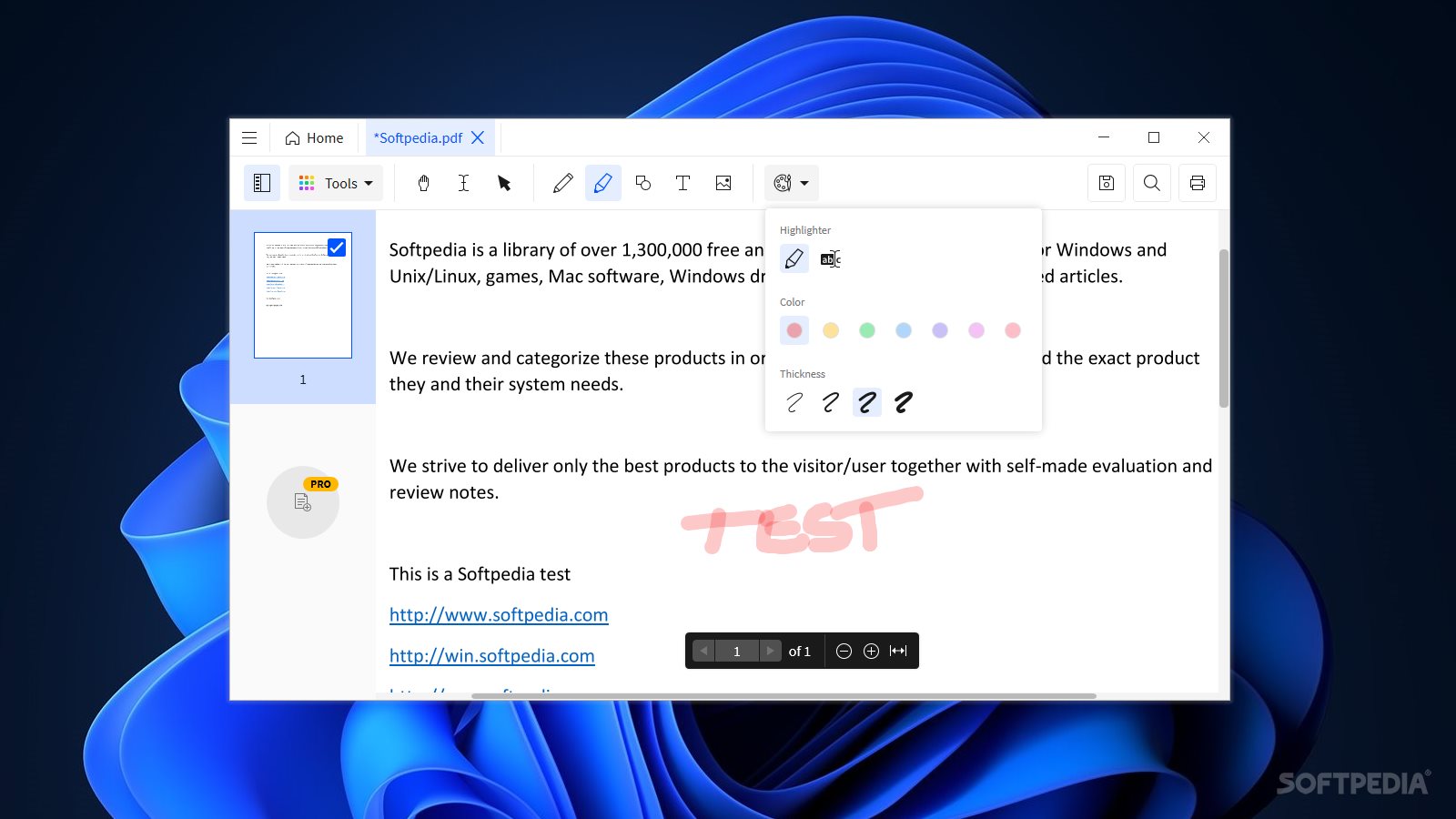Viewport: 1456px width, 819px height.
Task: Open the hamburger menu
Action: (249, 138)
